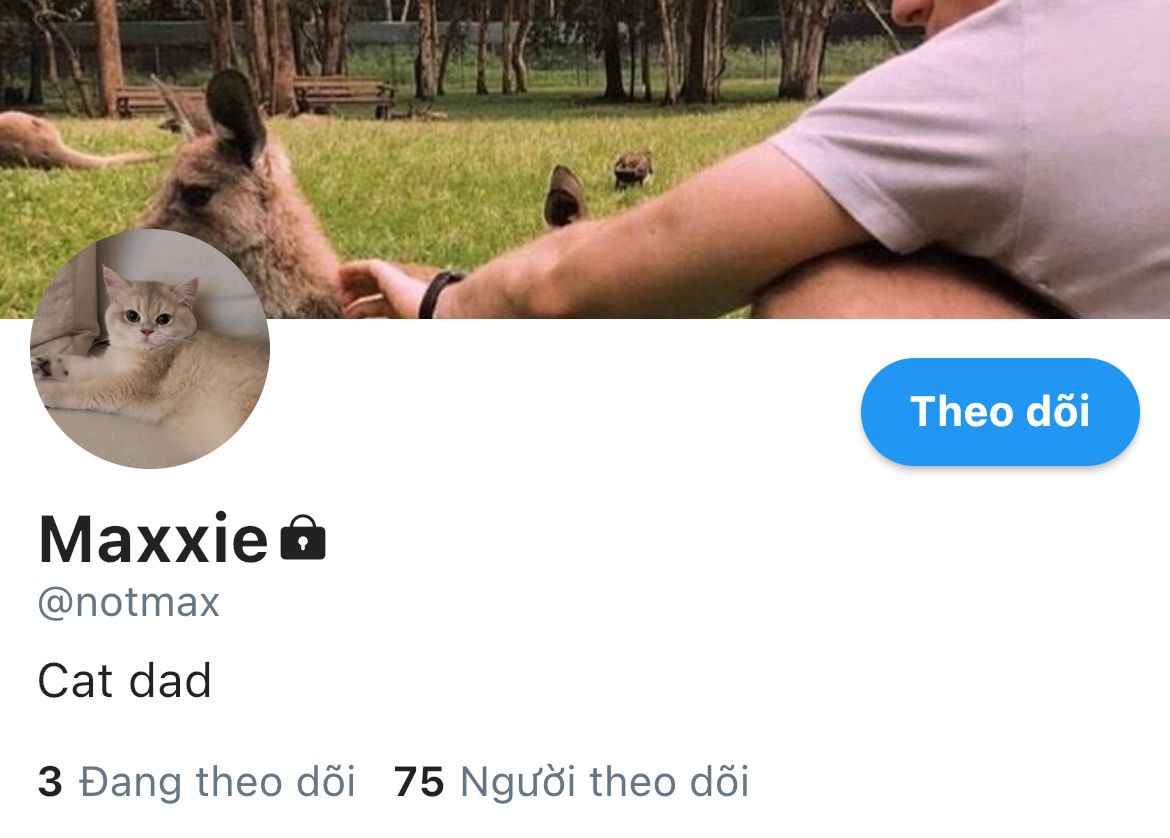Image resolution: width=1170 pixels, height=838 pixels.
Task: Open the cat profile picture
Action: click(150, 348)
